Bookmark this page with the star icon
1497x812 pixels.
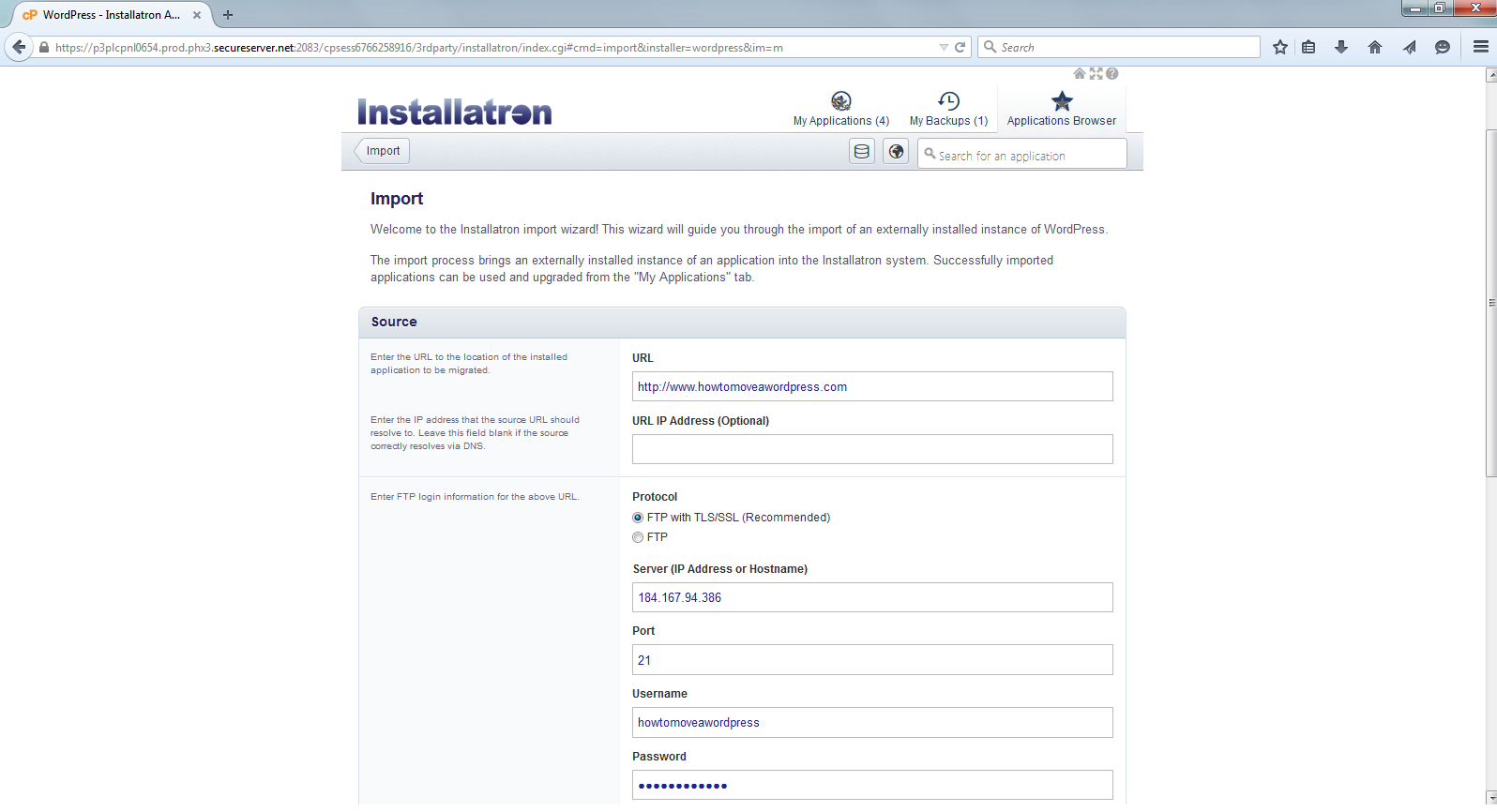[x=1280, y=47]
